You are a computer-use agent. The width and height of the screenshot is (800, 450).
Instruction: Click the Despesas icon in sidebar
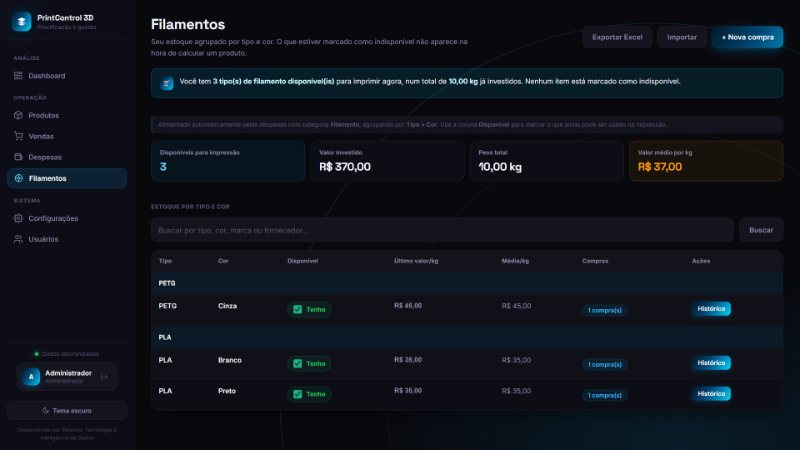18,157
